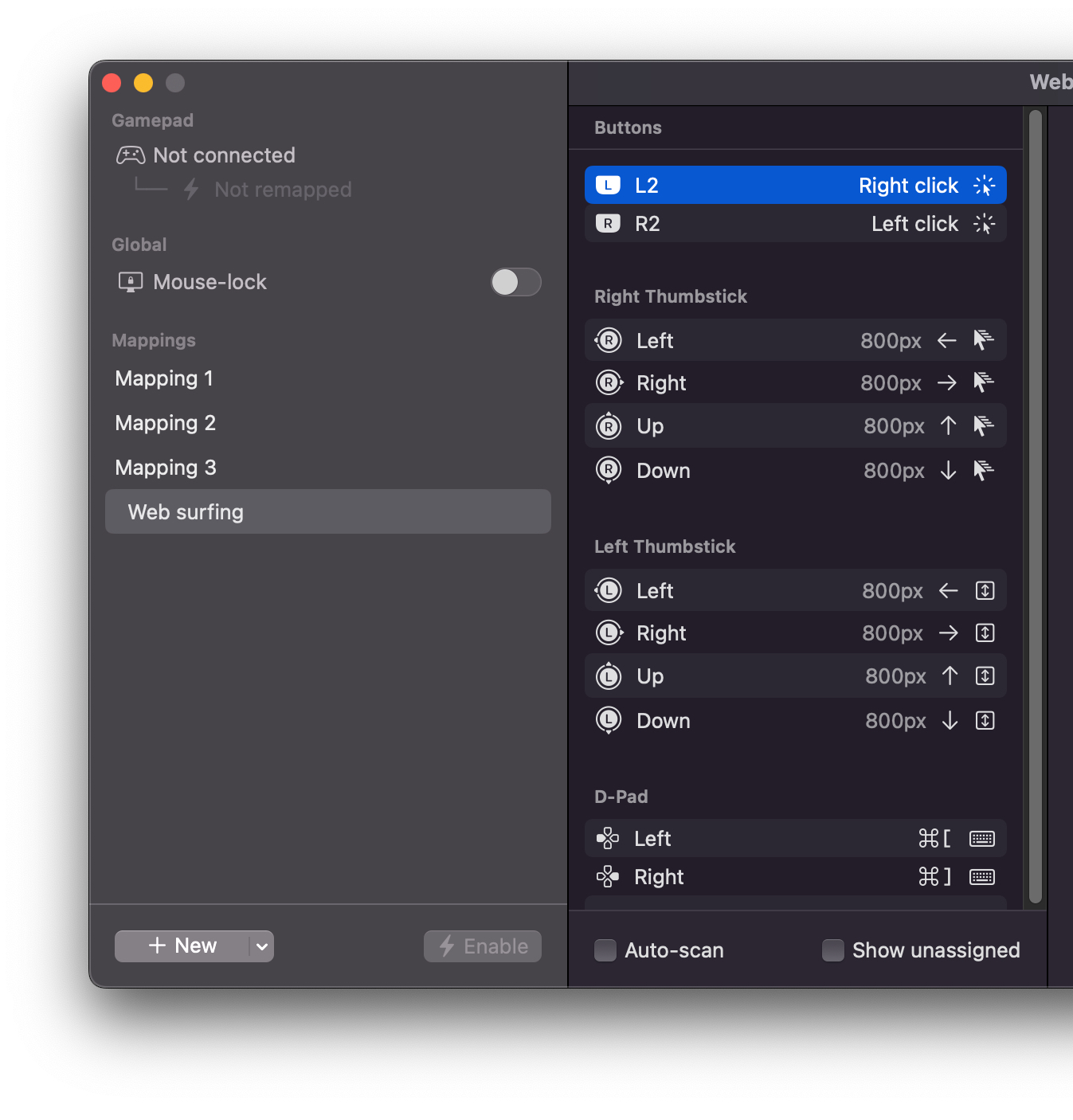Click the Right Thumbstick Left direction icon

609,340
